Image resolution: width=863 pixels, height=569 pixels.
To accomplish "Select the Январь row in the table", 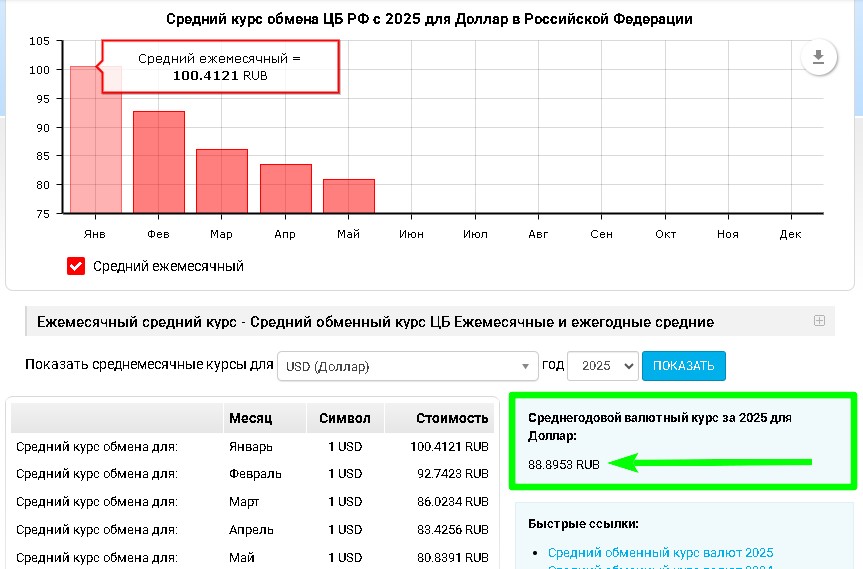I will (250, 446).
